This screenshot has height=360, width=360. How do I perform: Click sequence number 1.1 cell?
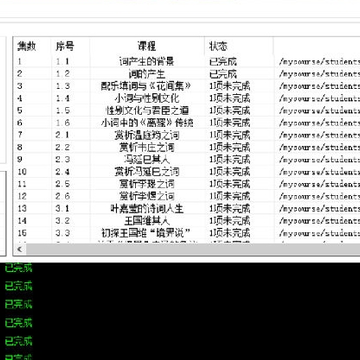point(63,61)
